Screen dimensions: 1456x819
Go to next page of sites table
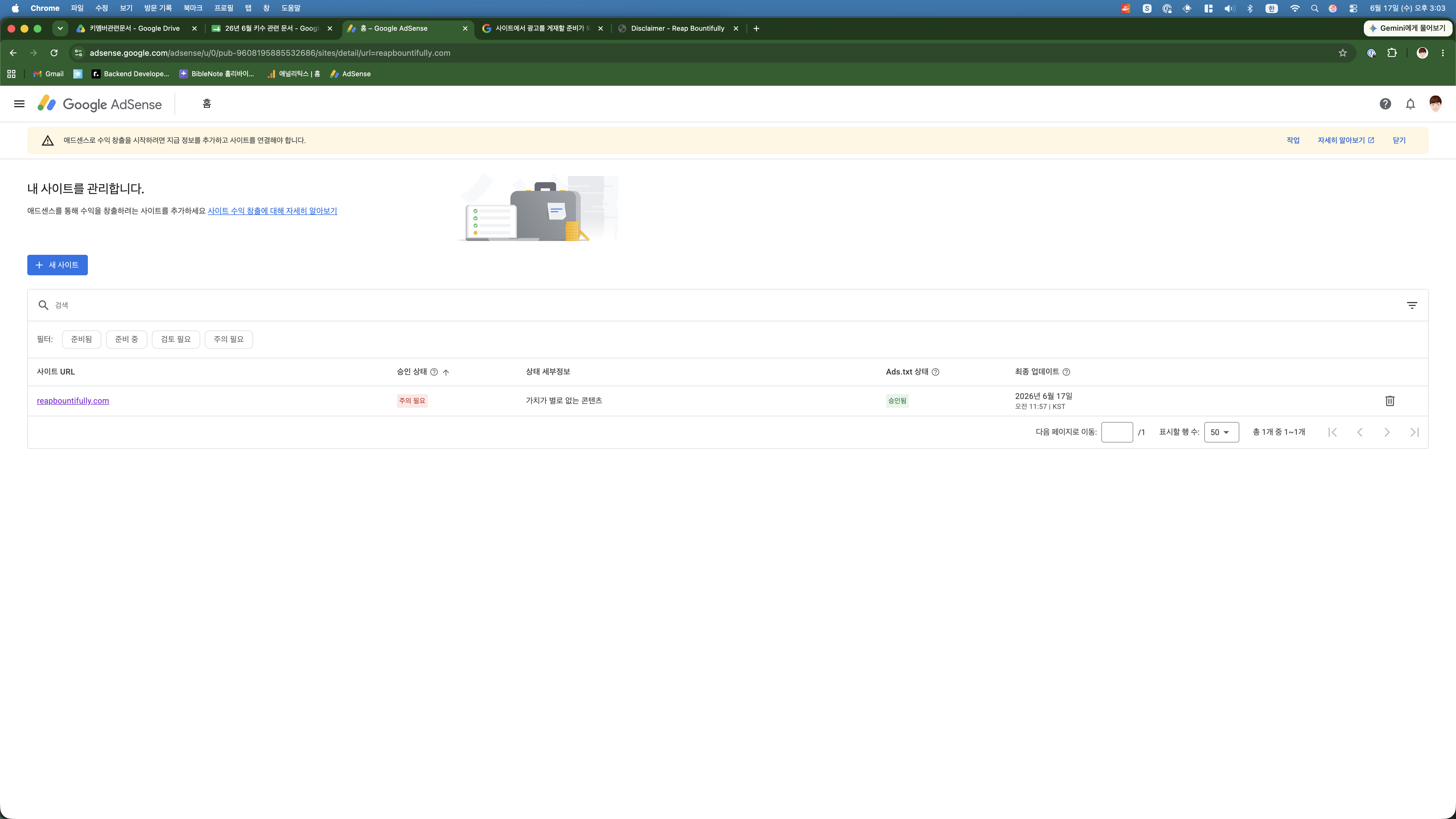[1387, 432]
